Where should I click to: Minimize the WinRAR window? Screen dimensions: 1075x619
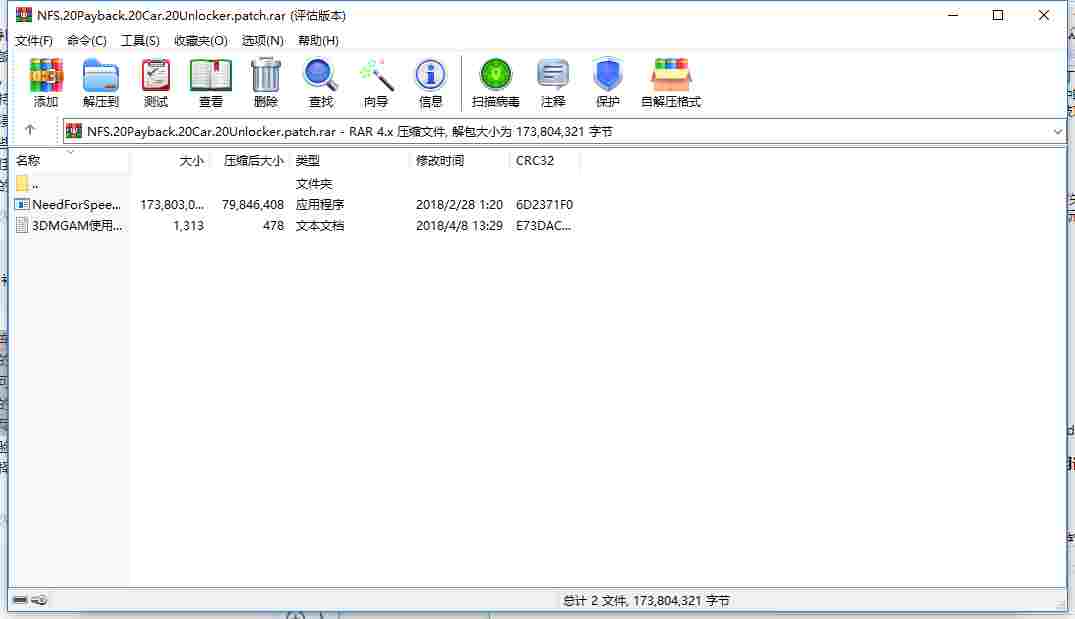click(953, 14)
